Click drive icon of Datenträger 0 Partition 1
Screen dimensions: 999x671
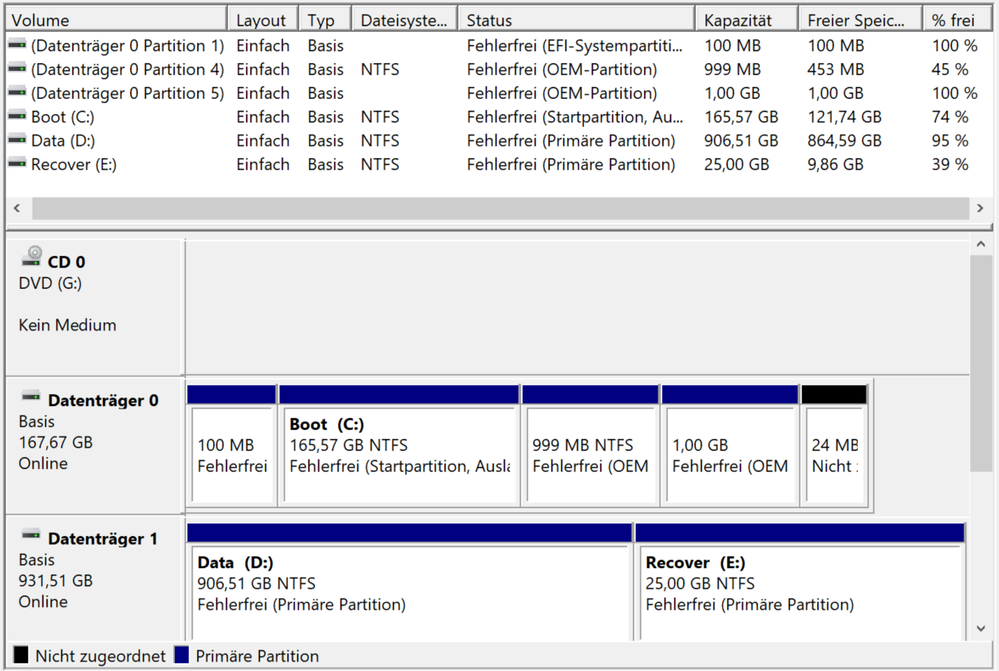[17, 46]
